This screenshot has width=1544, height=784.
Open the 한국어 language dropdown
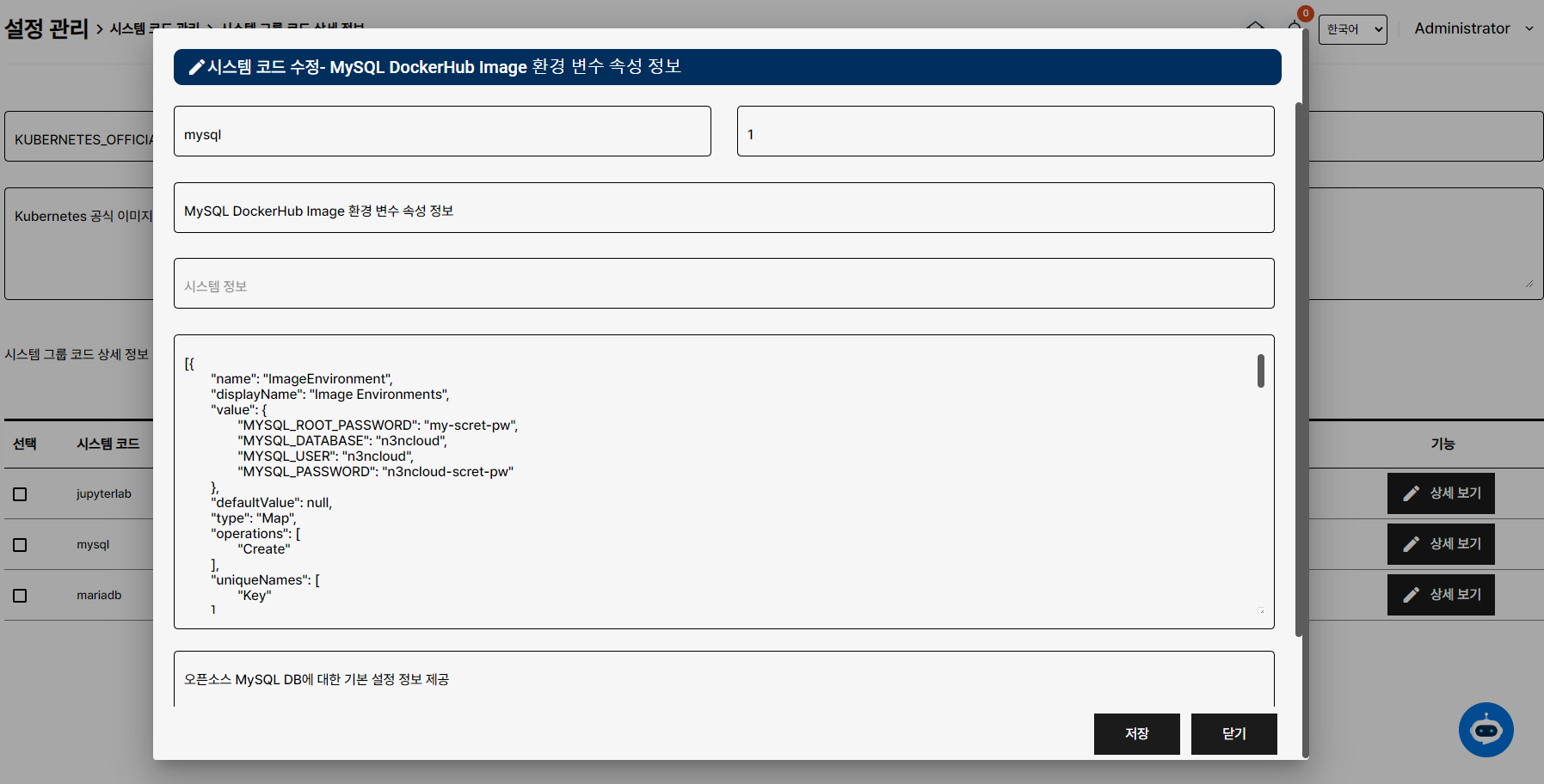tap(1352, 29)
